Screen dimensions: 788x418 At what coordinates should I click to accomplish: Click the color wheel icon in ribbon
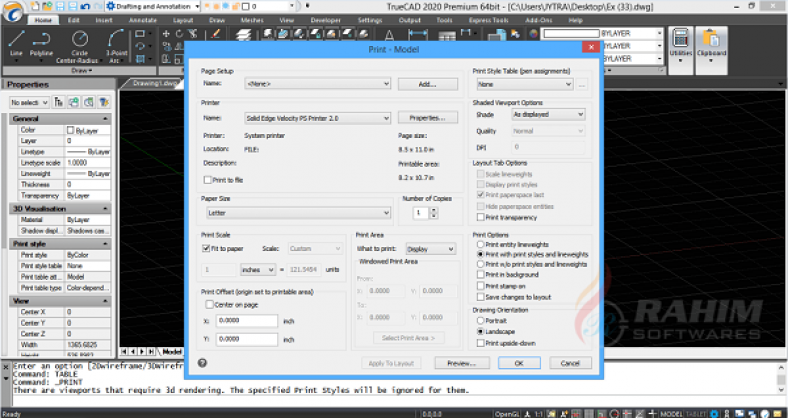(x=533, y=34)
